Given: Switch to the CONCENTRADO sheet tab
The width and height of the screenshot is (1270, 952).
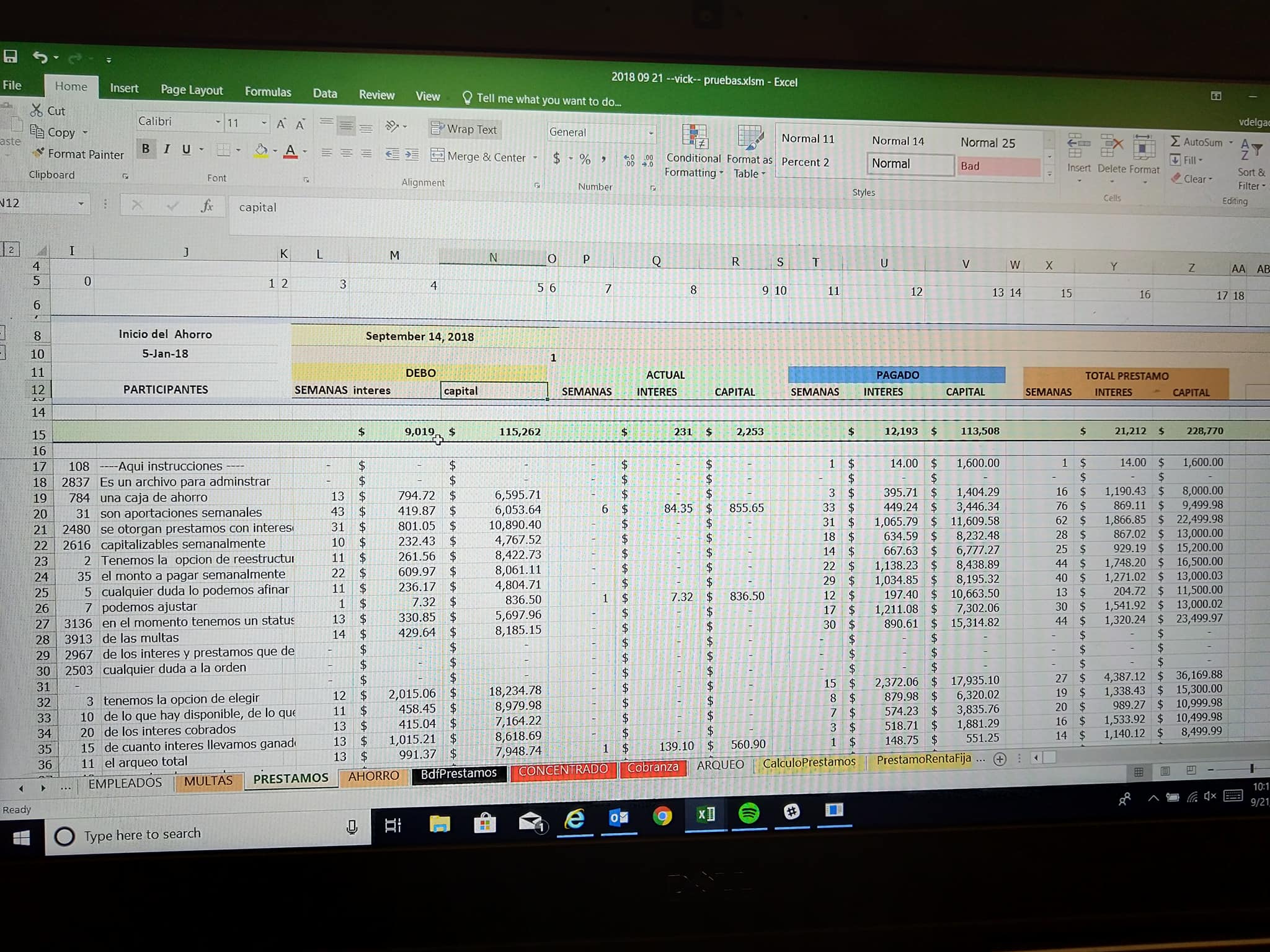Looking at the screenshot, I should [x=563, y=770].
